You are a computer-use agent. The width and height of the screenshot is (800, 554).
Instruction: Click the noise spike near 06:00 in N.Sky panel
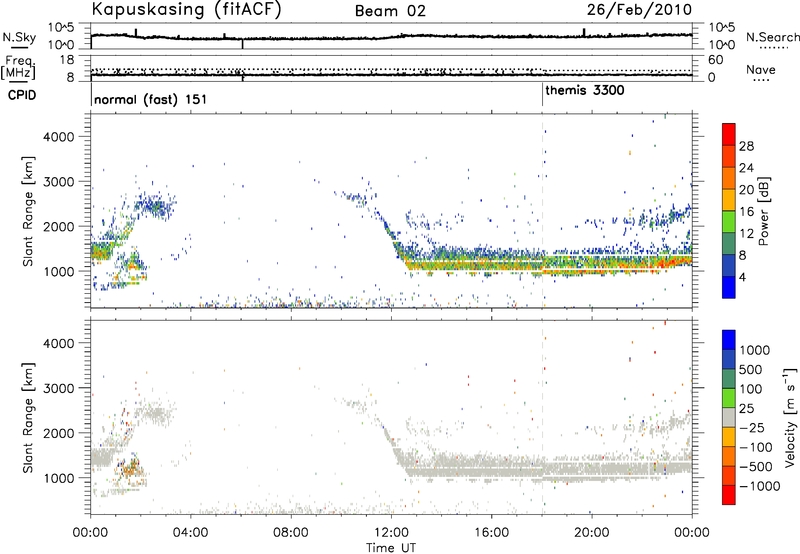click(x=242, y=44)
